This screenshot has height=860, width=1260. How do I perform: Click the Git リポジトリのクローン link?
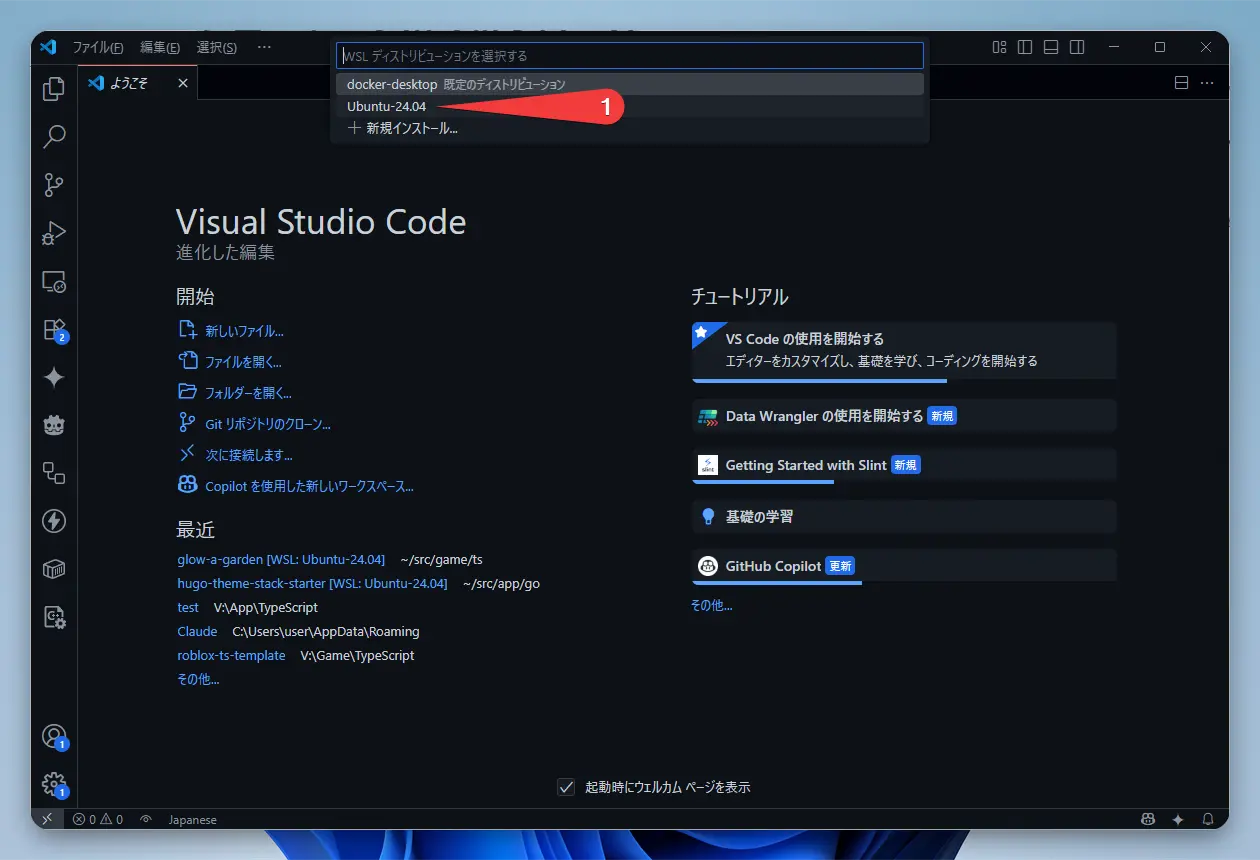pos(268,424)
